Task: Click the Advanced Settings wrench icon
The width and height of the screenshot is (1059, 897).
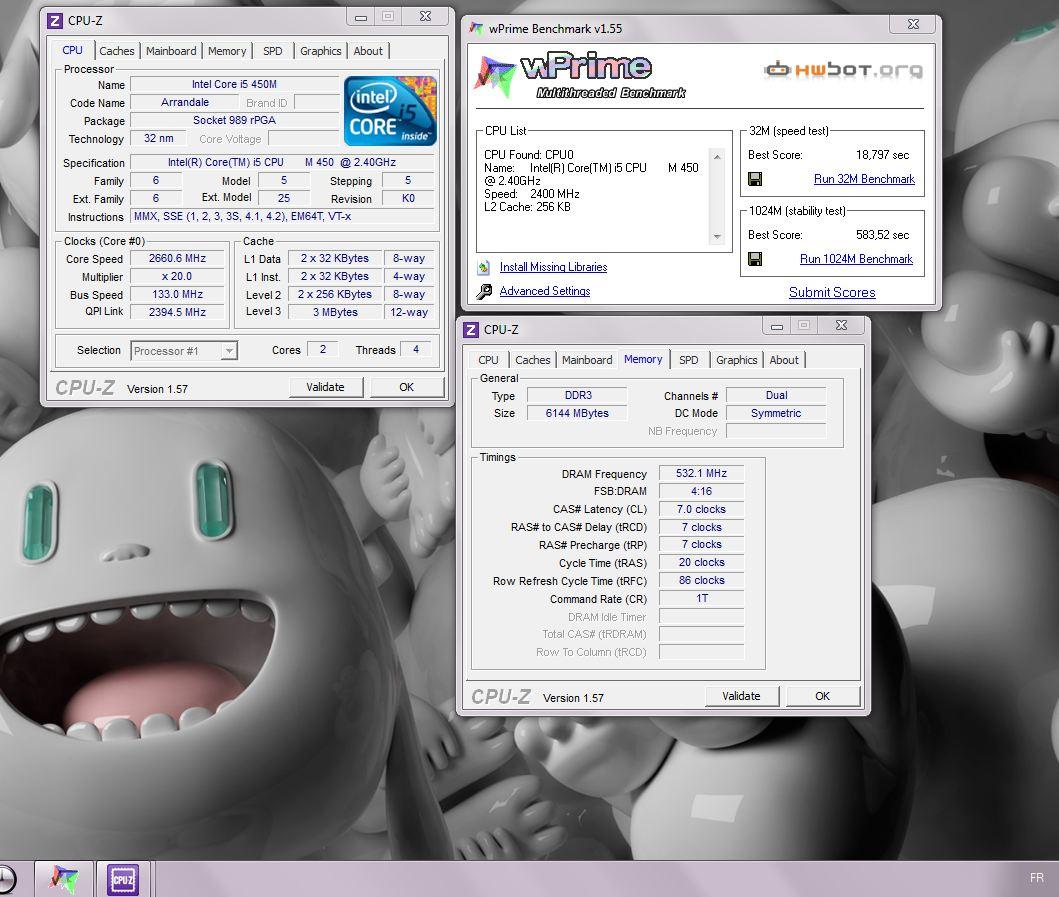Action: pyautogui.click(x=484, y=291)
